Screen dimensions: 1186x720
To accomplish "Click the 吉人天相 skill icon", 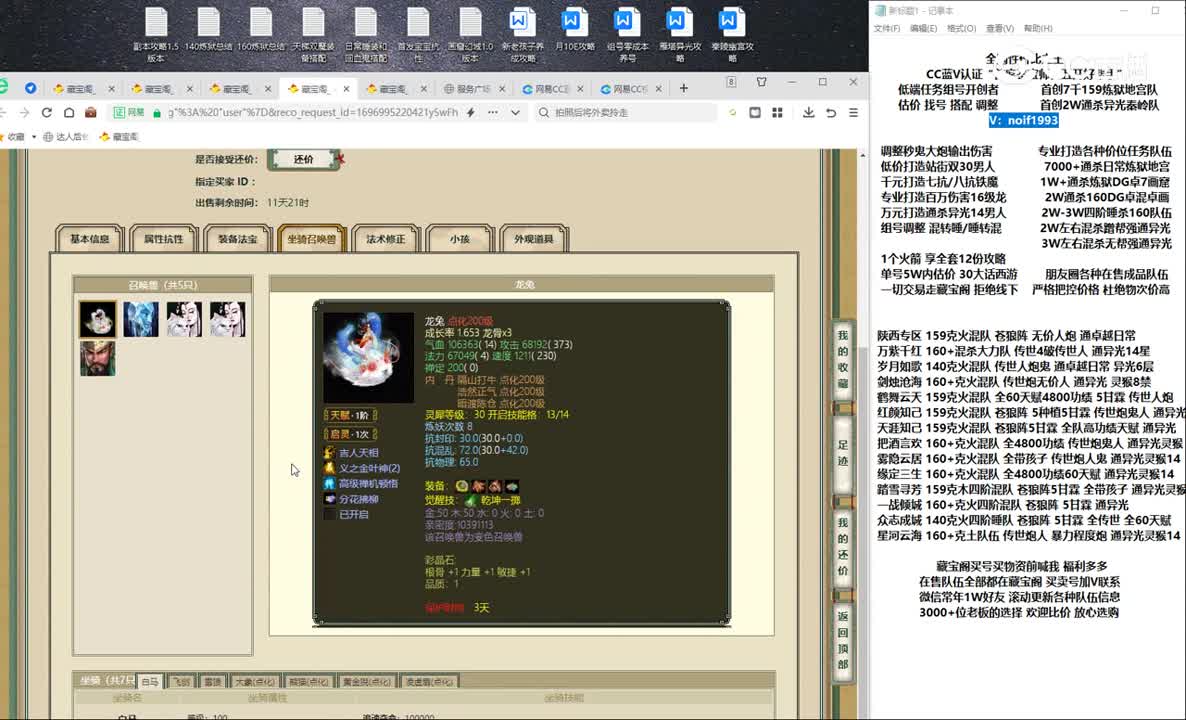I will coord(329,452).
